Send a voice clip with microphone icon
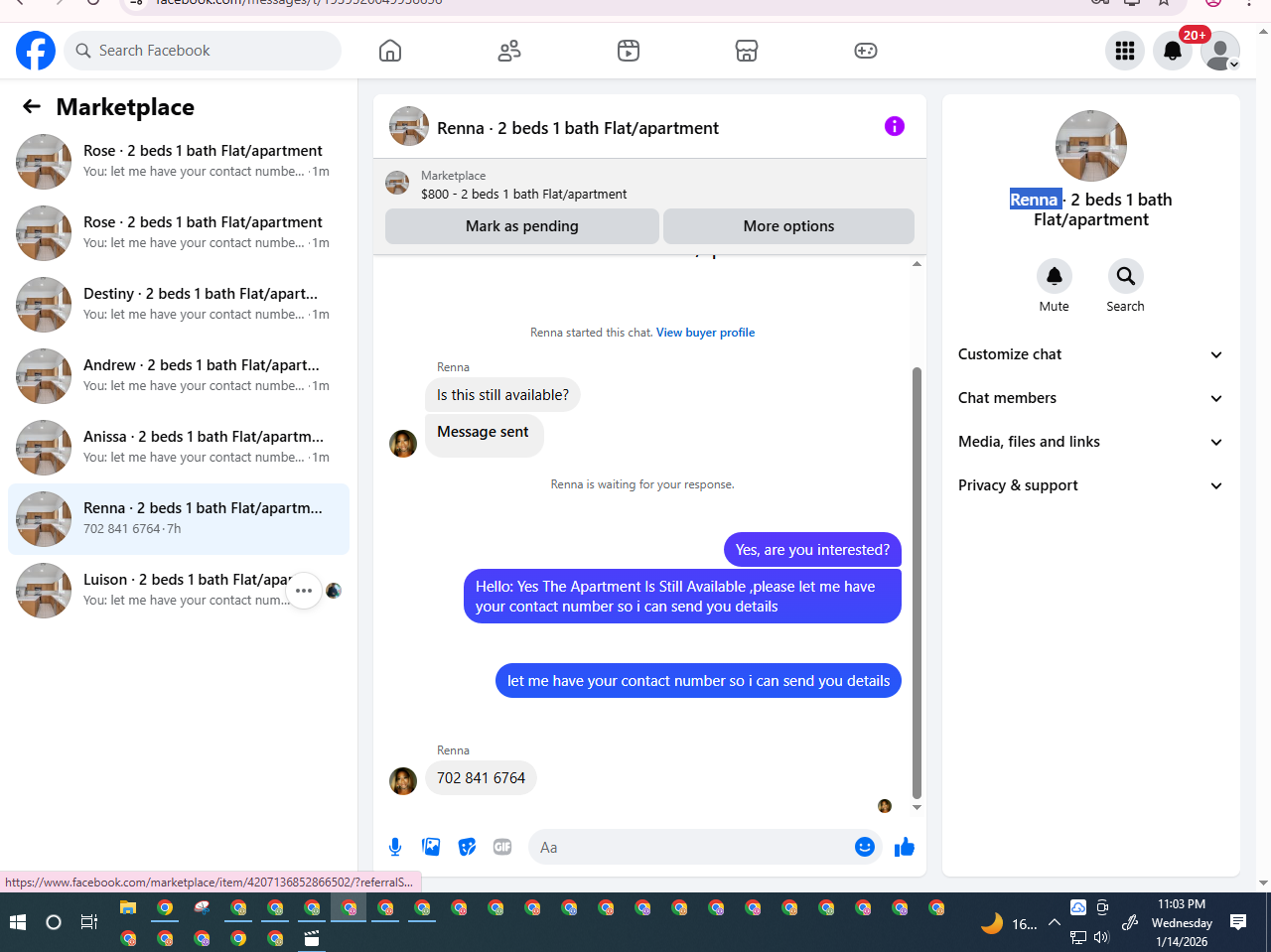The height and width of the screenshot is (952, 1271). pos(395,847)
